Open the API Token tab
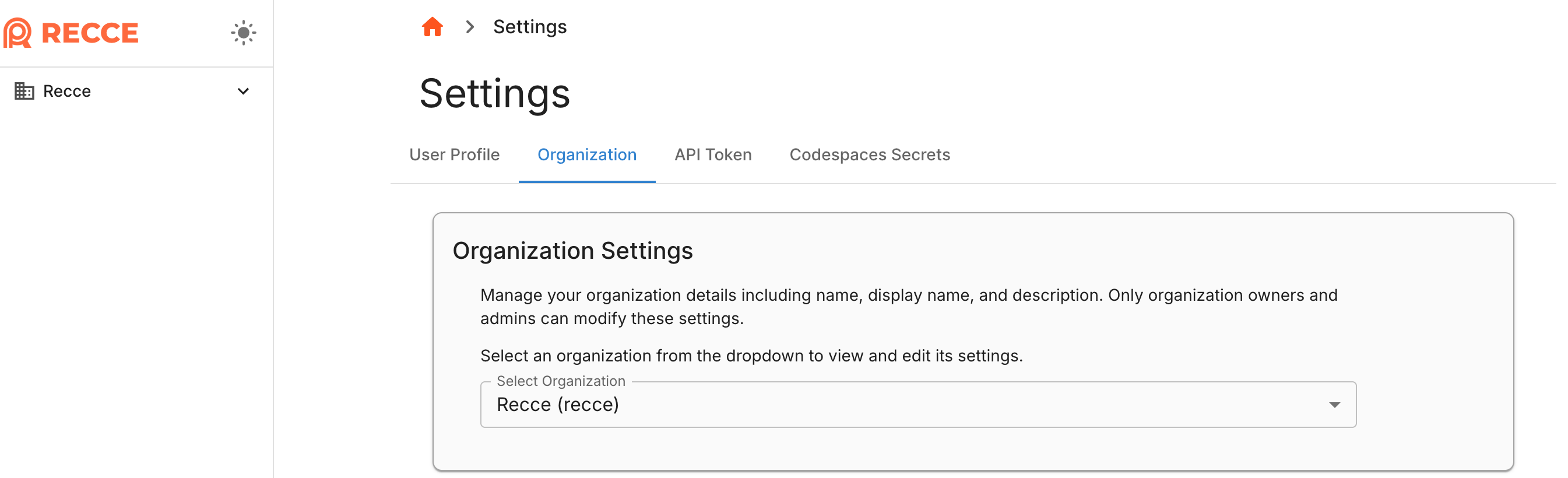Viewport: 1568px width, 478px height. 712,154
